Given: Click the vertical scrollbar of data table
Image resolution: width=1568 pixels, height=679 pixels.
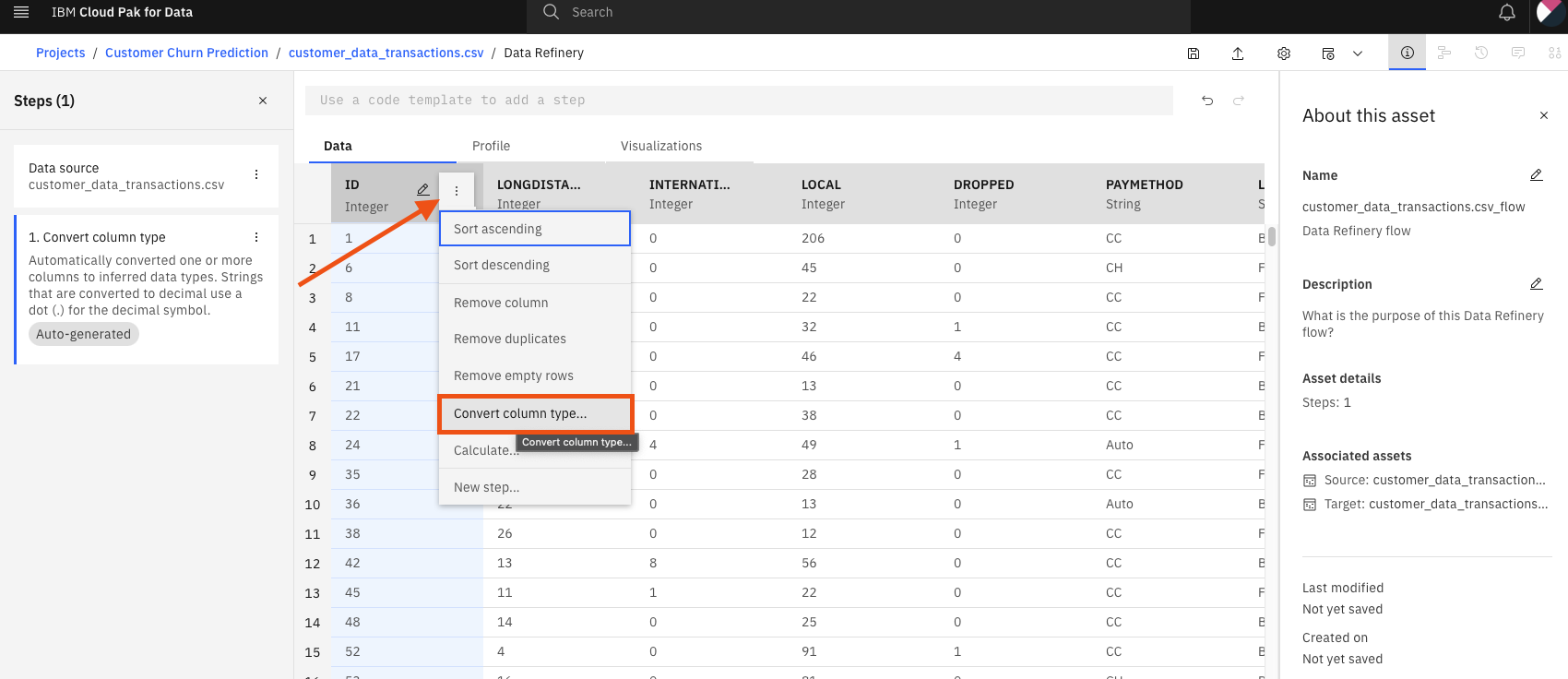Looking at the screenshot, I should tap(1272, 236).
